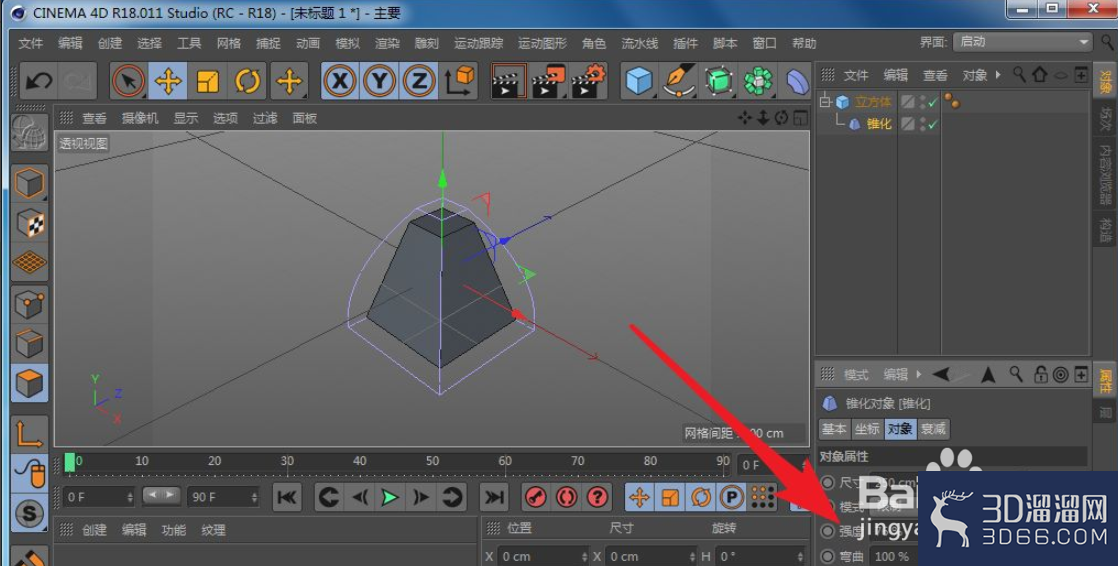Activate the Scale tool in top toolbar
The image size is (1118, 566).
pos(207,81)
